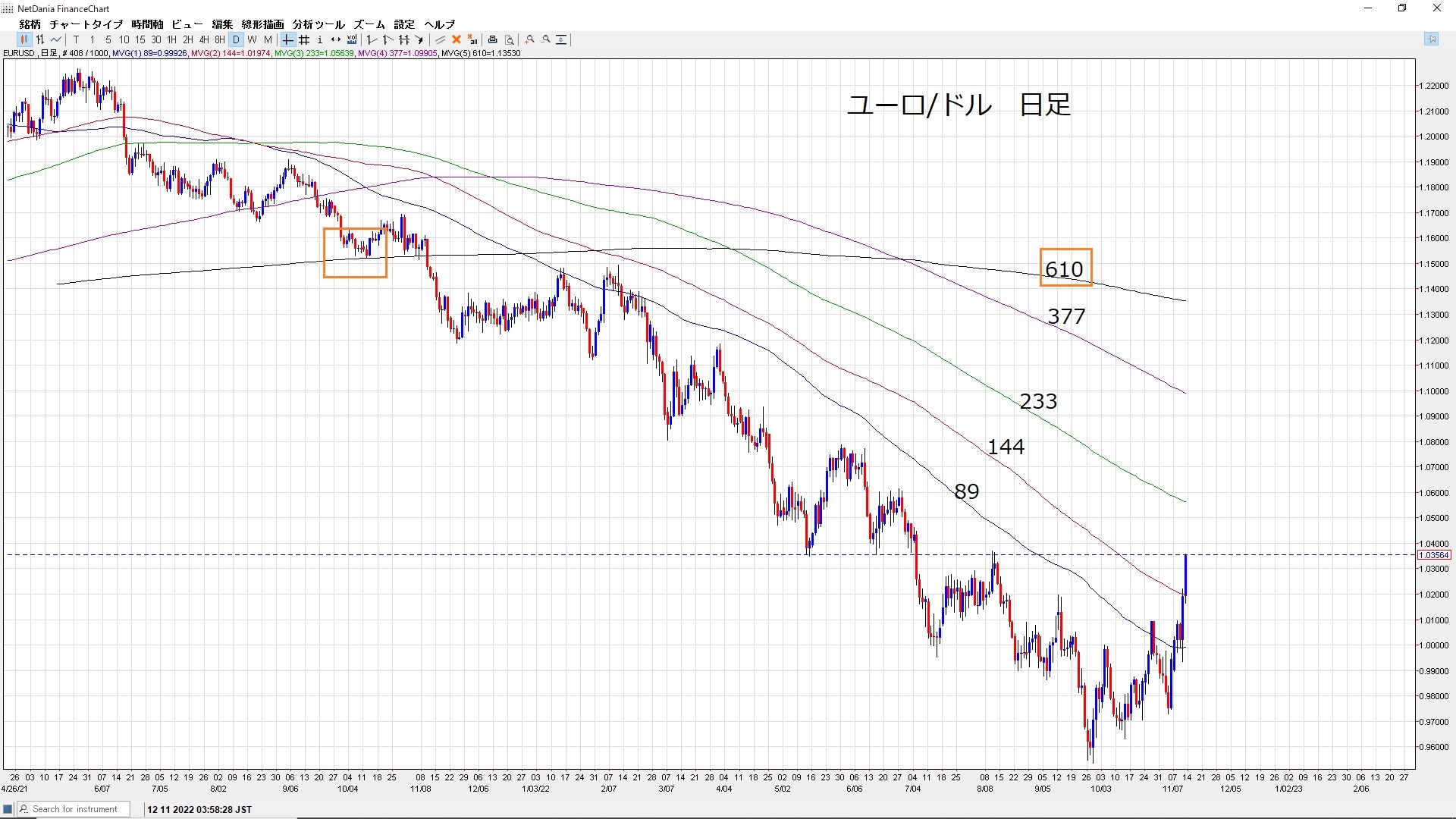This screenshot has height=819, width=1456.
Task: Open the 時間軸 menu dropdown
Action: click(147, 24)
